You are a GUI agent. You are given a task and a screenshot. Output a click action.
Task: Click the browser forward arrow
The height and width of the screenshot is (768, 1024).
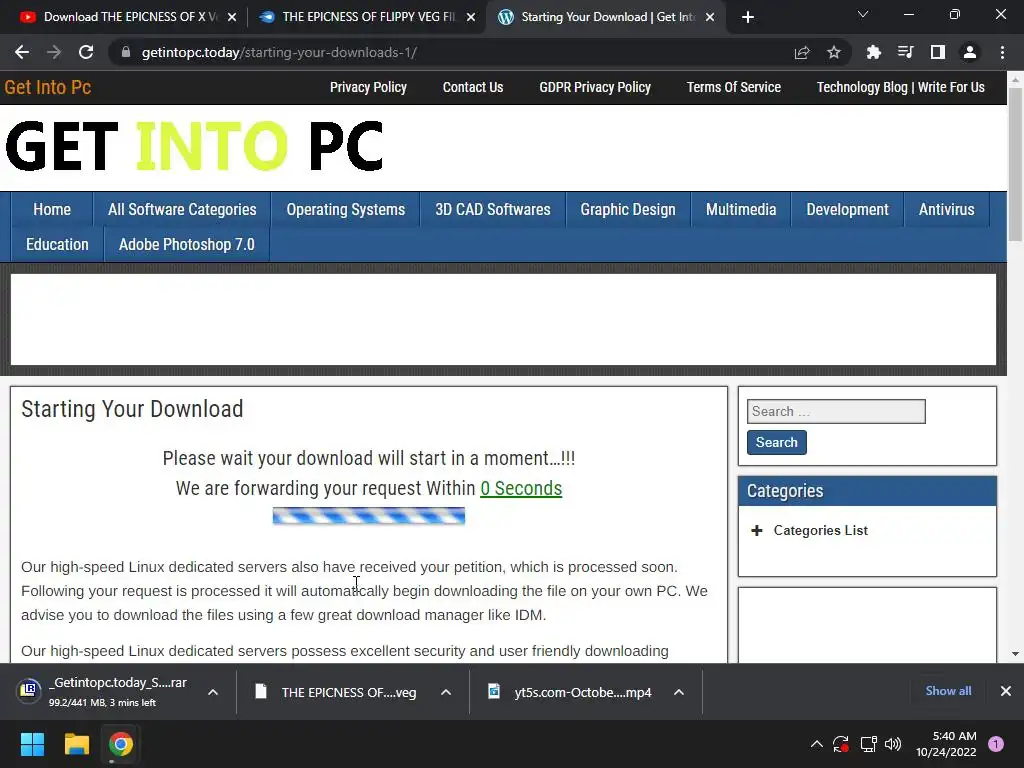click(54, 52)
